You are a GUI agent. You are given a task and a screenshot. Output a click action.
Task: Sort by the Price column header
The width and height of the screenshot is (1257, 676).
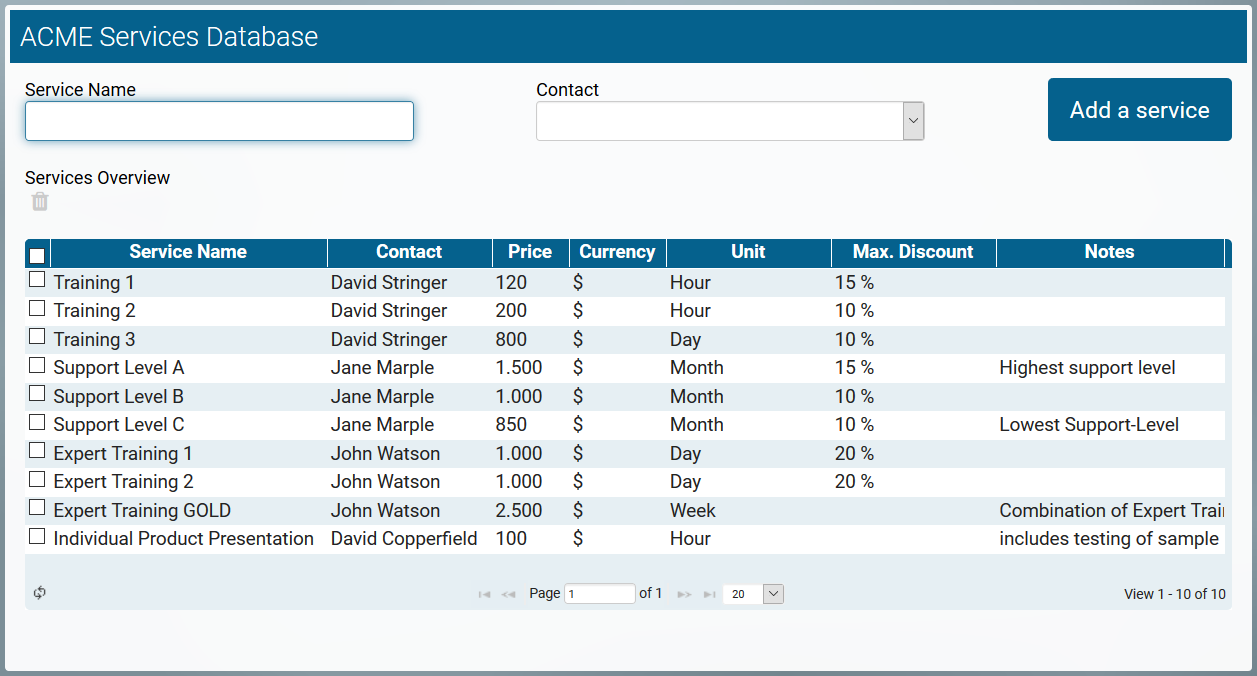click(x=529, y=252)
